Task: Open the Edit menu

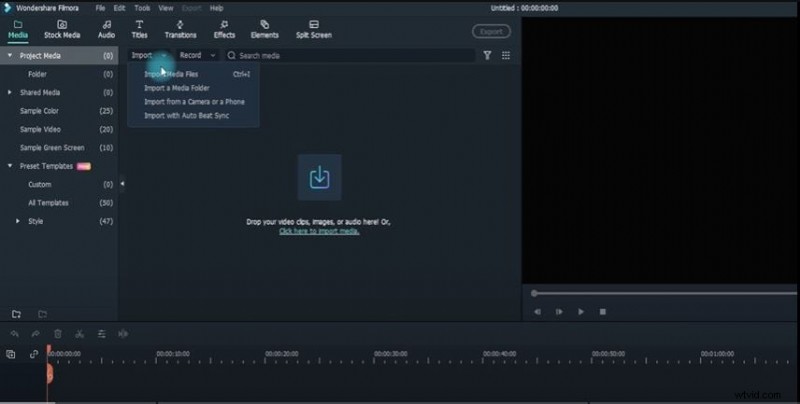Action: [x=119, y=8]
